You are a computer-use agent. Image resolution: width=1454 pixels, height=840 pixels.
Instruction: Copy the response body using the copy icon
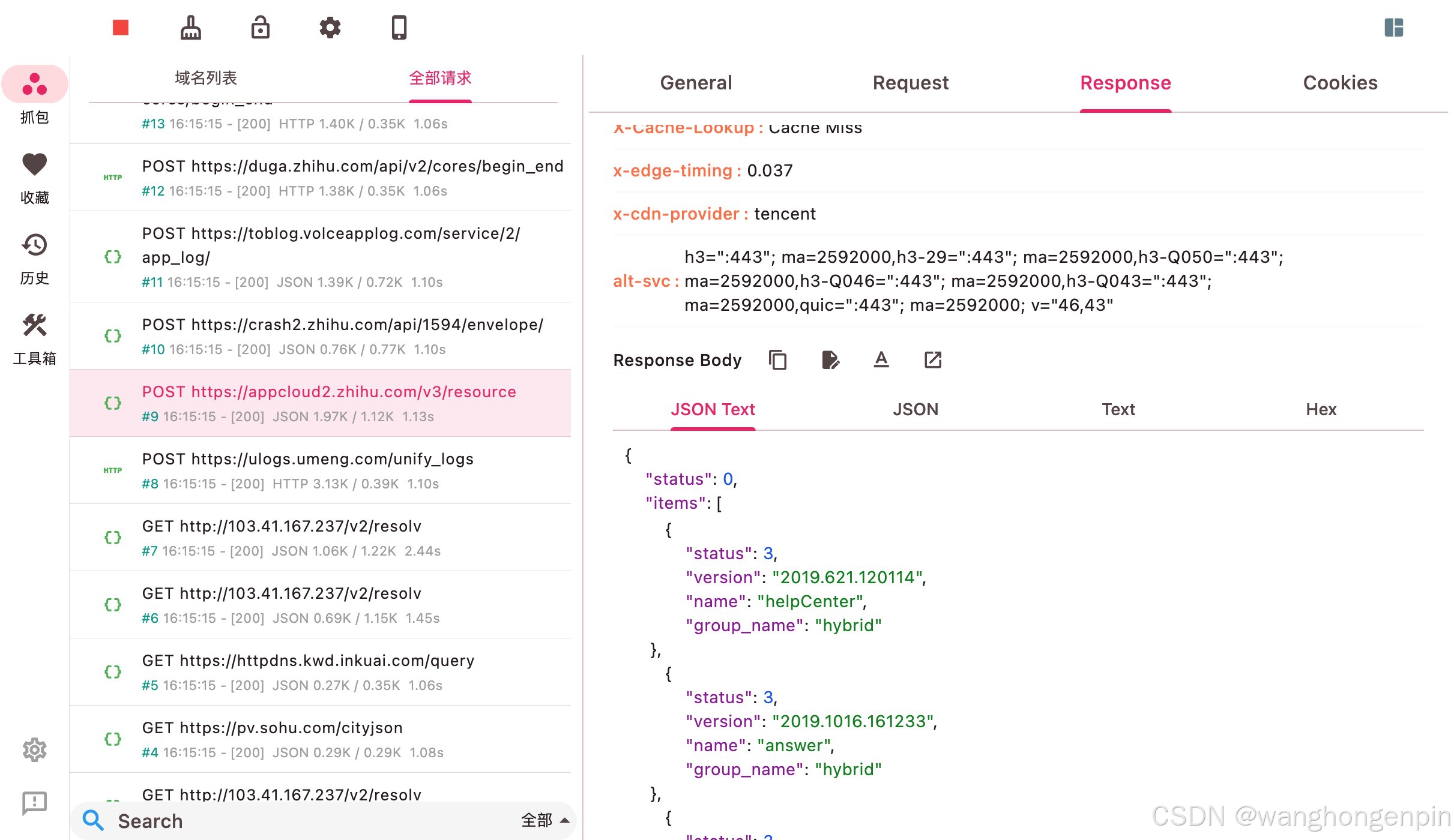(777, 360)
